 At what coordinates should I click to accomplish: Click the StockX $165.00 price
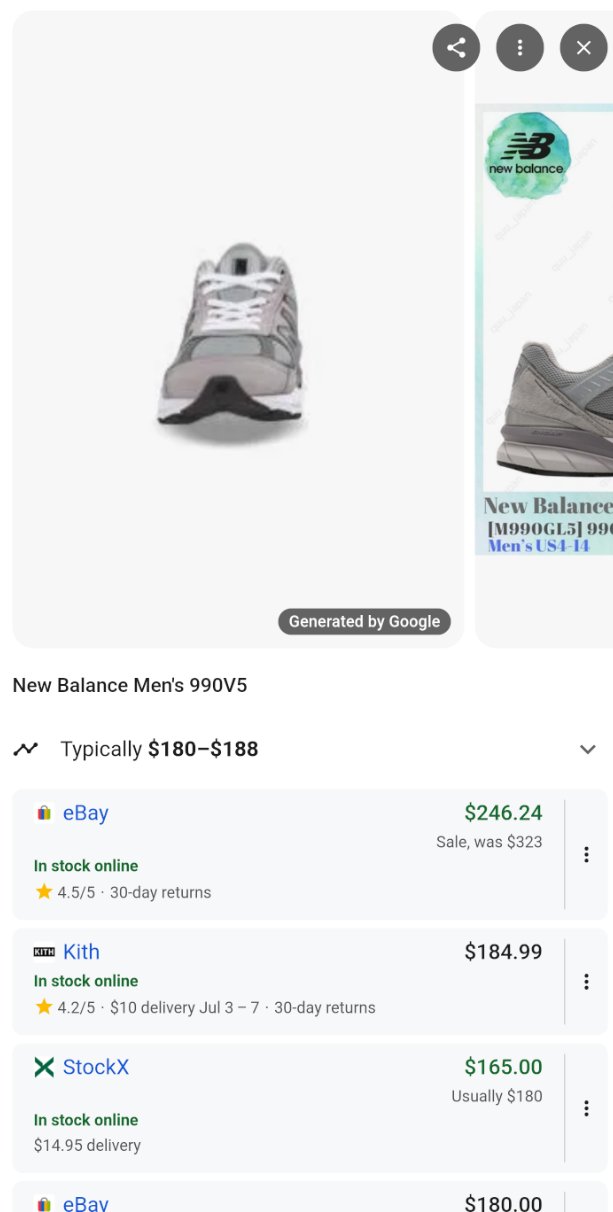point(503,1067)
